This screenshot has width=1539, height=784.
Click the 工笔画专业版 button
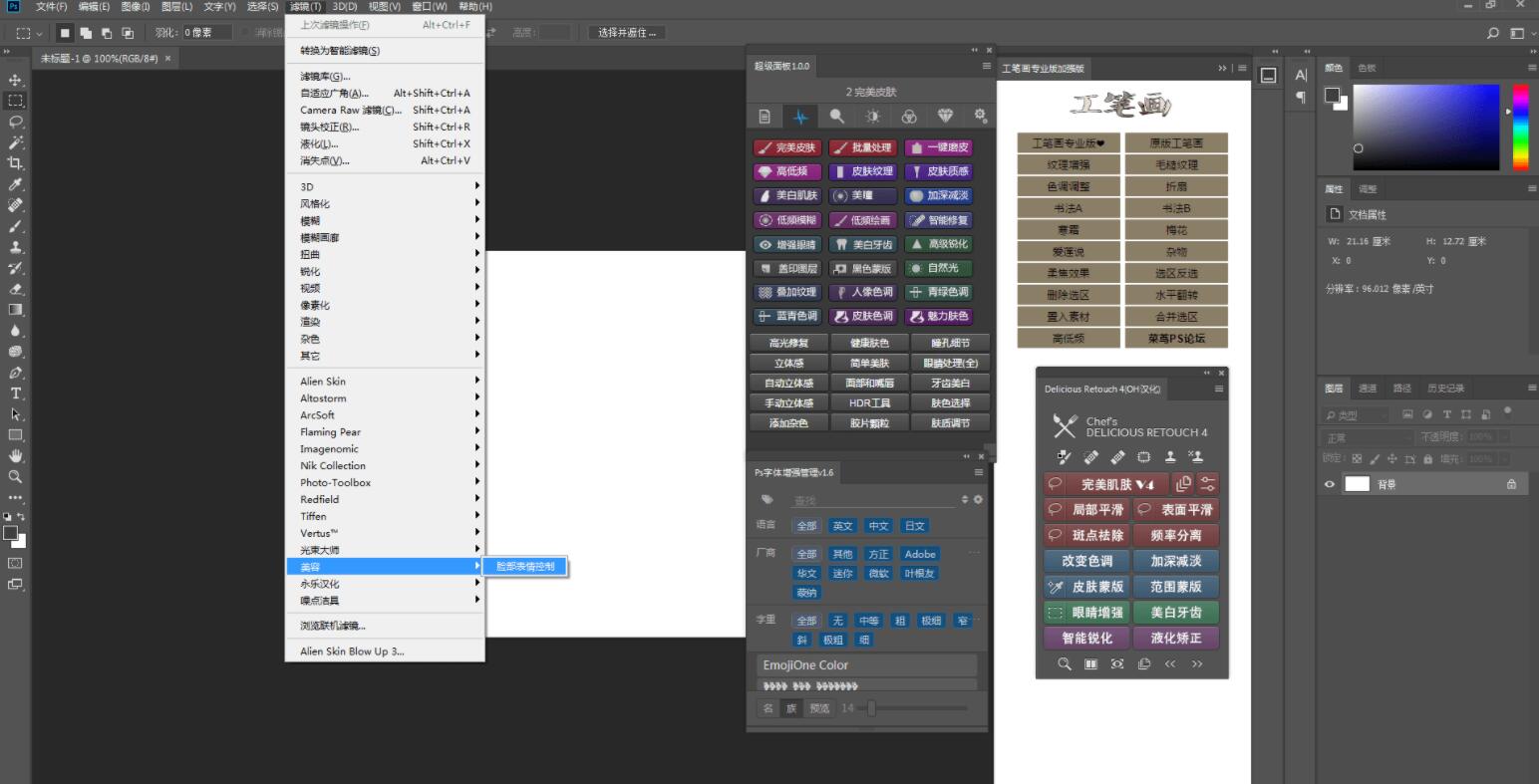click(x=1069, y=143)
